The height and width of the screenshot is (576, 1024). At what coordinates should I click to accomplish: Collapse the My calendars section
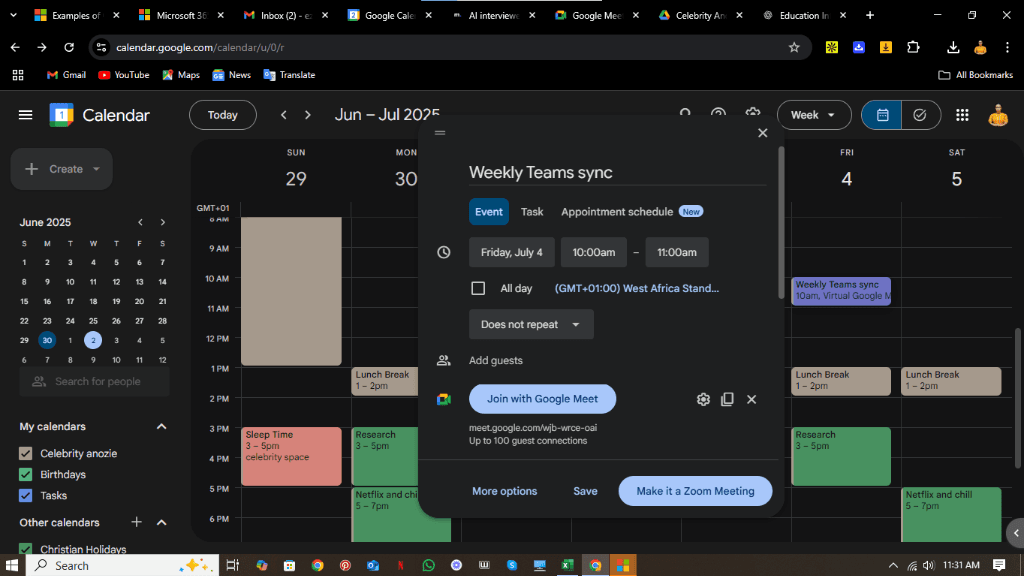162,427
